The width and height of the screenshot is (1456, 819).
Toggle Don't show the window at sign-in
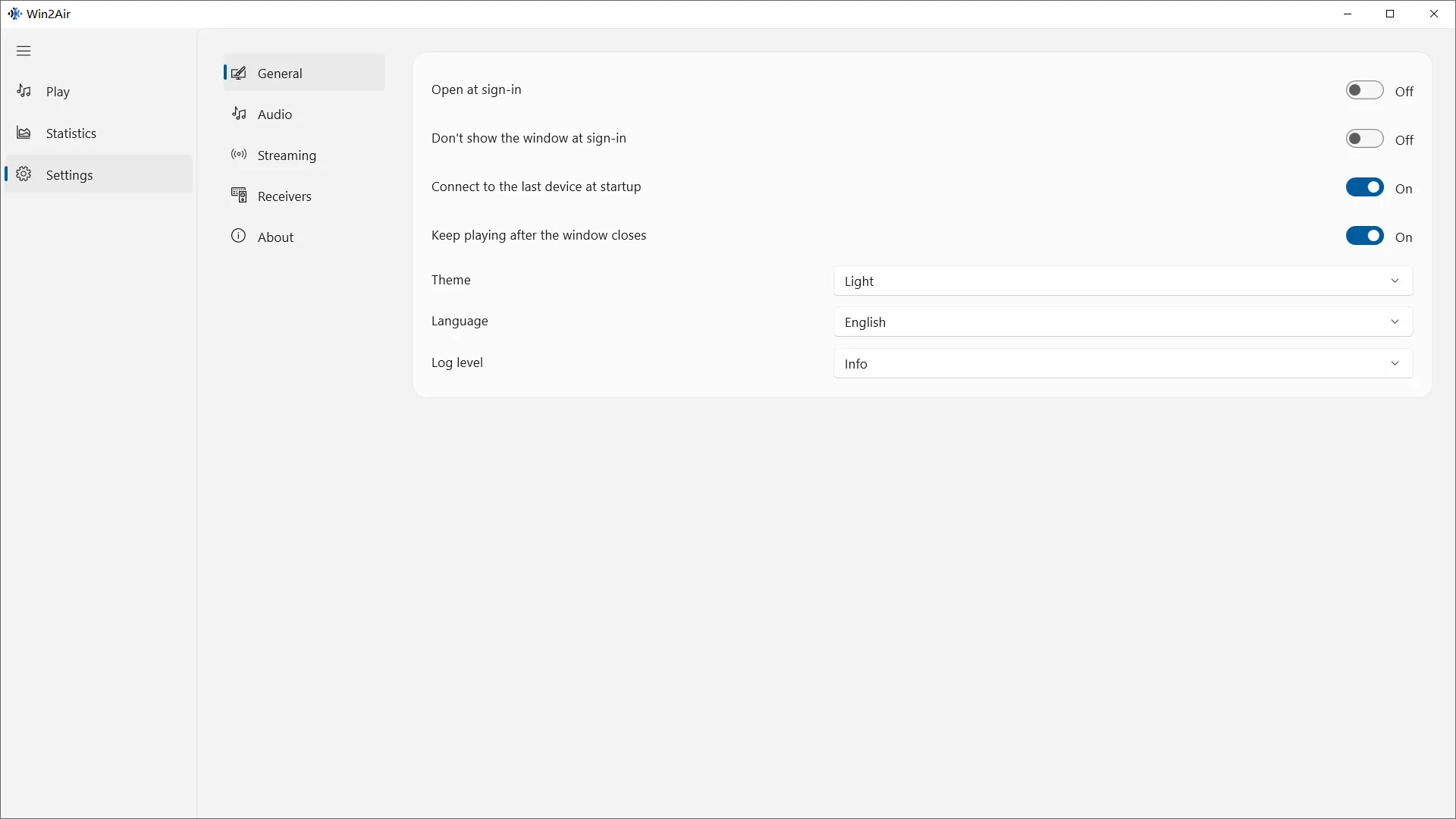point(1365,139)
